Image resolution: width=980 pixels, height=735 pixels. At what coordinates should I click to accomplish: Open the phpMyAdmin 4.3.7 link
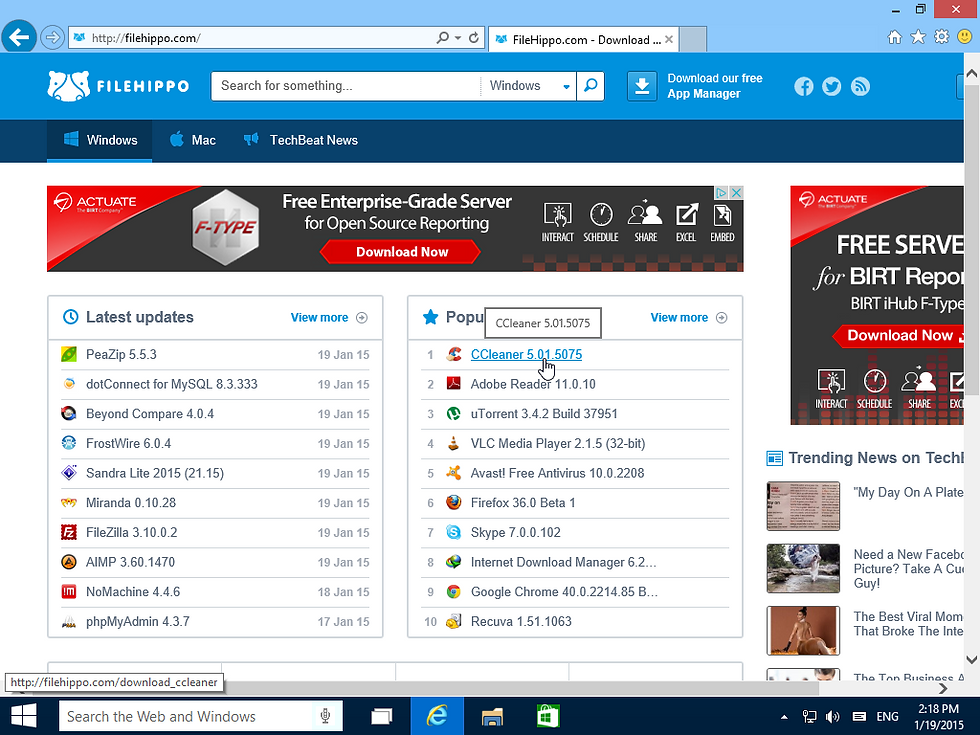(x=138, y=621)
